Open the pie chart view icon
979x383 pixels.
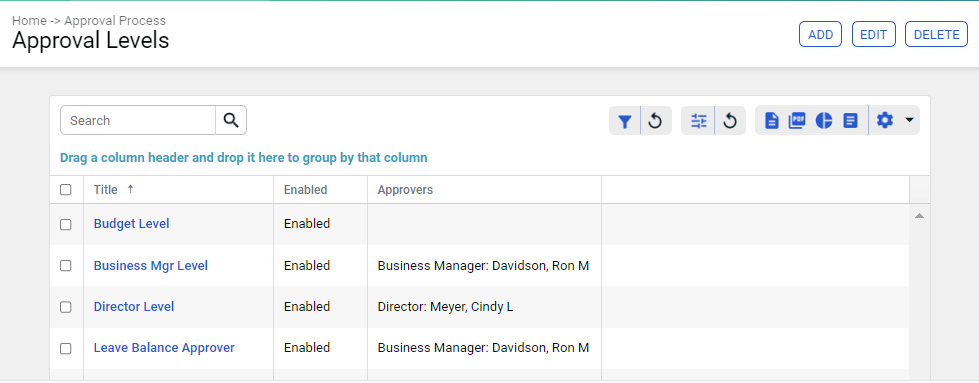coord(824,121)
